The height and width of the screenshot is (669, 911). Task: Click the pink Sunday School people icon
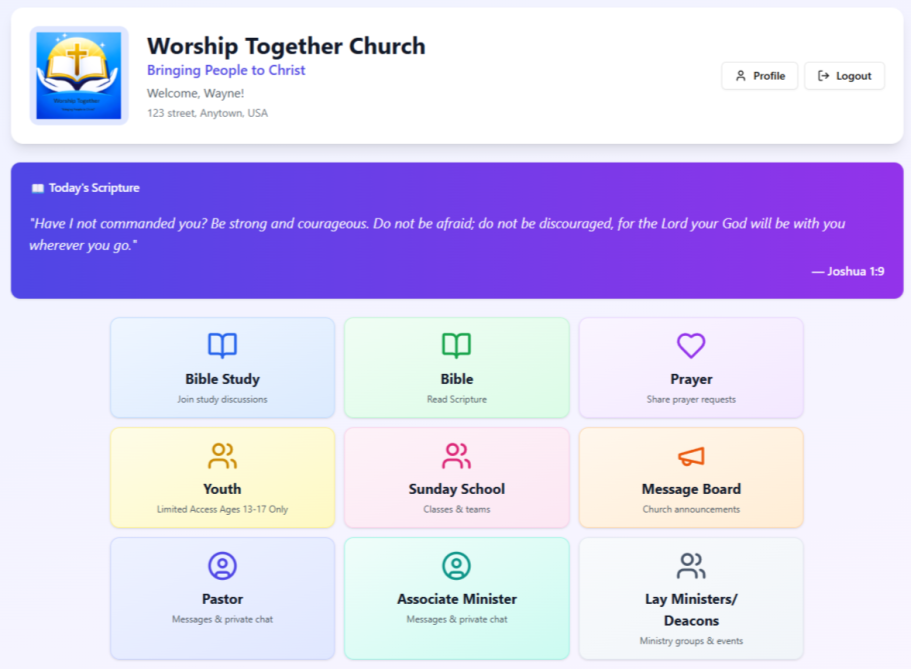pos(456,456)
